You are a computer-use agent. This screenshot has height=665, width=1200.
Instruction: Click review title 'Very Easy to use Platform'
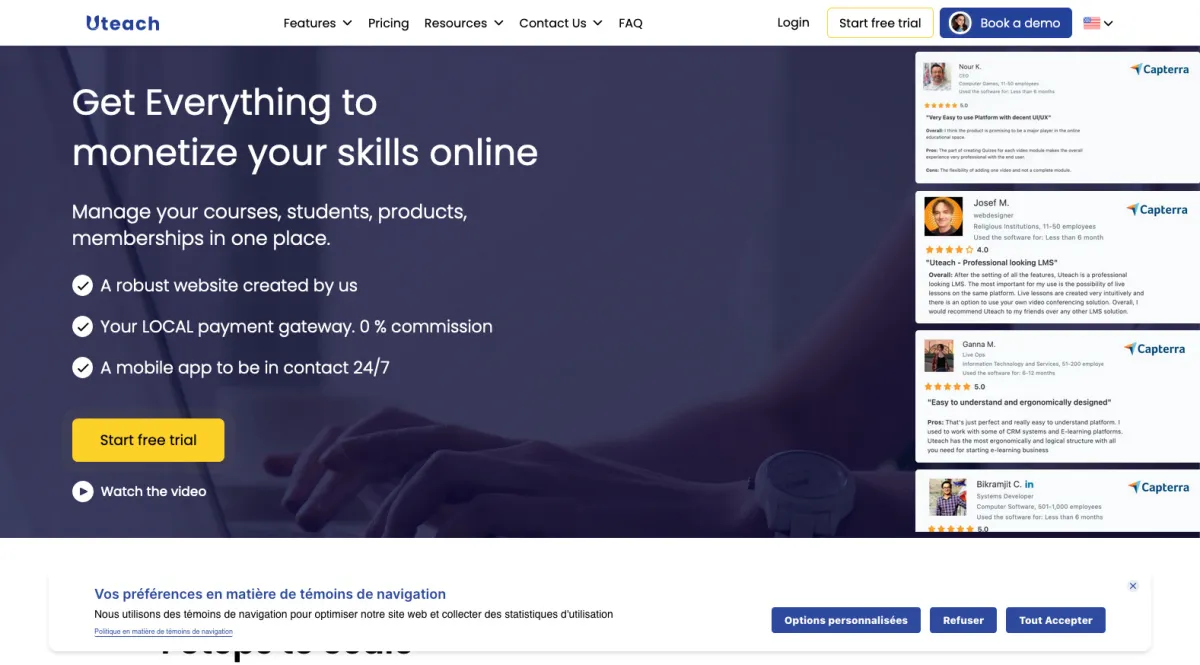pos(987,117)
